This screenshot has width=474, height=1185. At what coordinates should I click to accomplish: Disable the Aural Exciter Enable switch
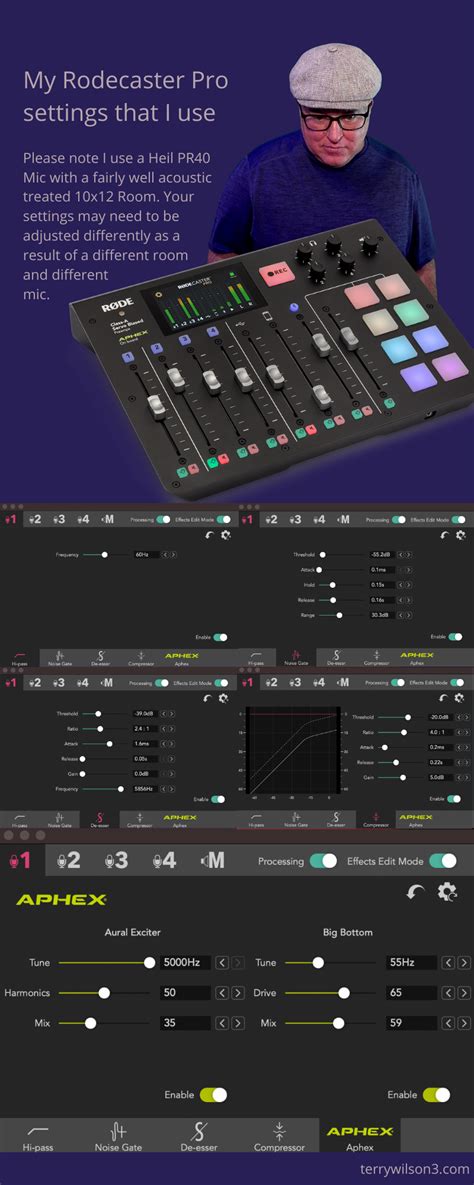pyautogui.click(x=213, y=1094)
